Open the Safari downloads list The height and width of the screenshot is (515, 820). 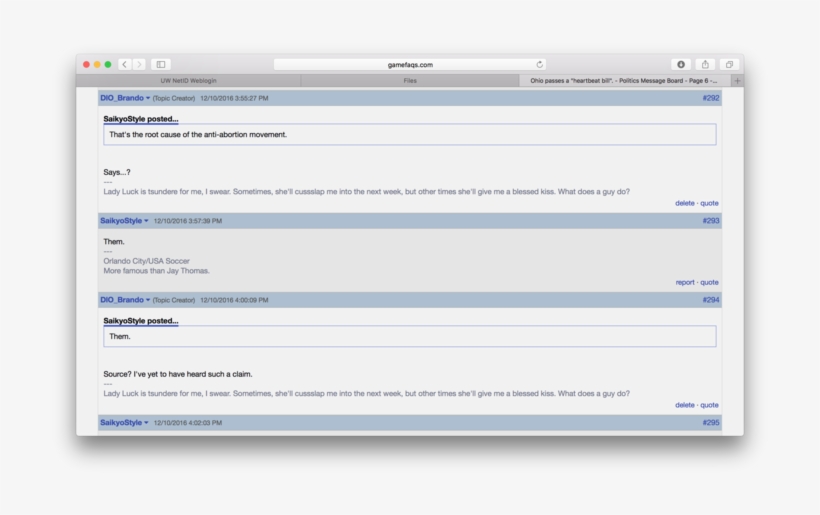click(x=681, y=64)
